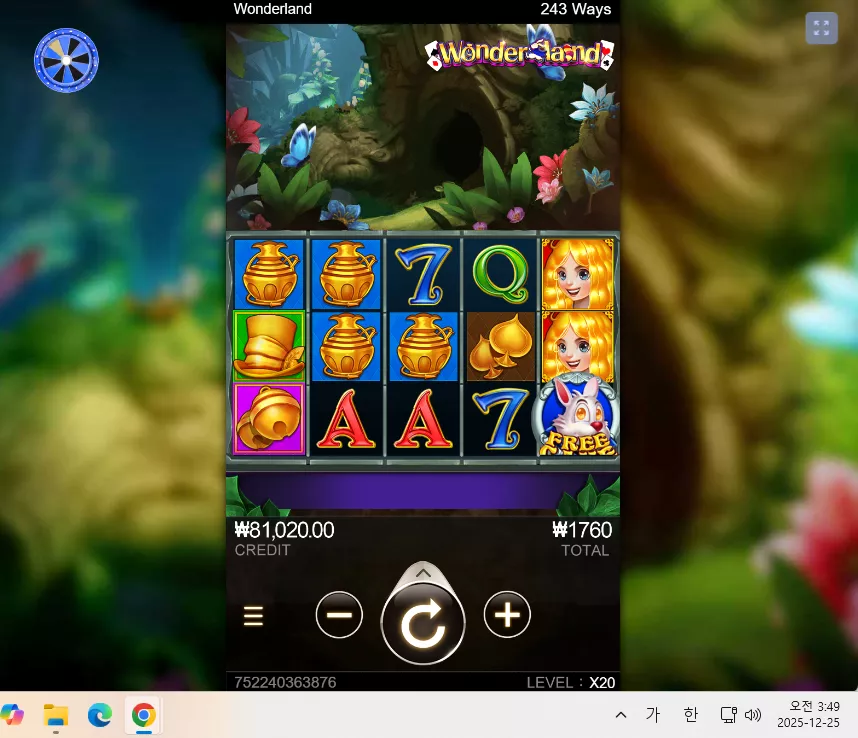
Task: Open the blue prize wheel icon
Action: pyautogui.click(x=66, y=60)
